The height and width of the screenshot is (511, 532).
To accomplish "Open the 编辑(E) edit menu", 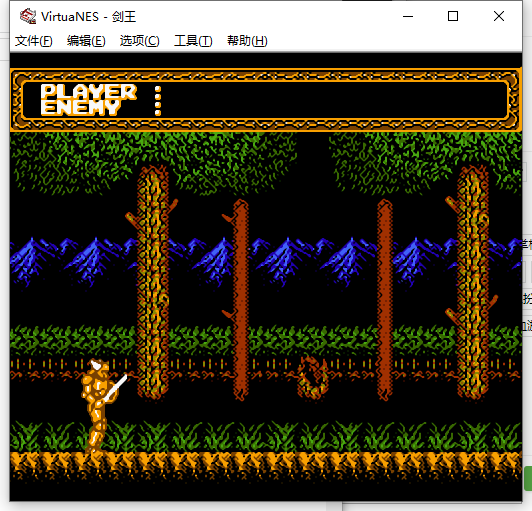I will [x=86, y=41].
